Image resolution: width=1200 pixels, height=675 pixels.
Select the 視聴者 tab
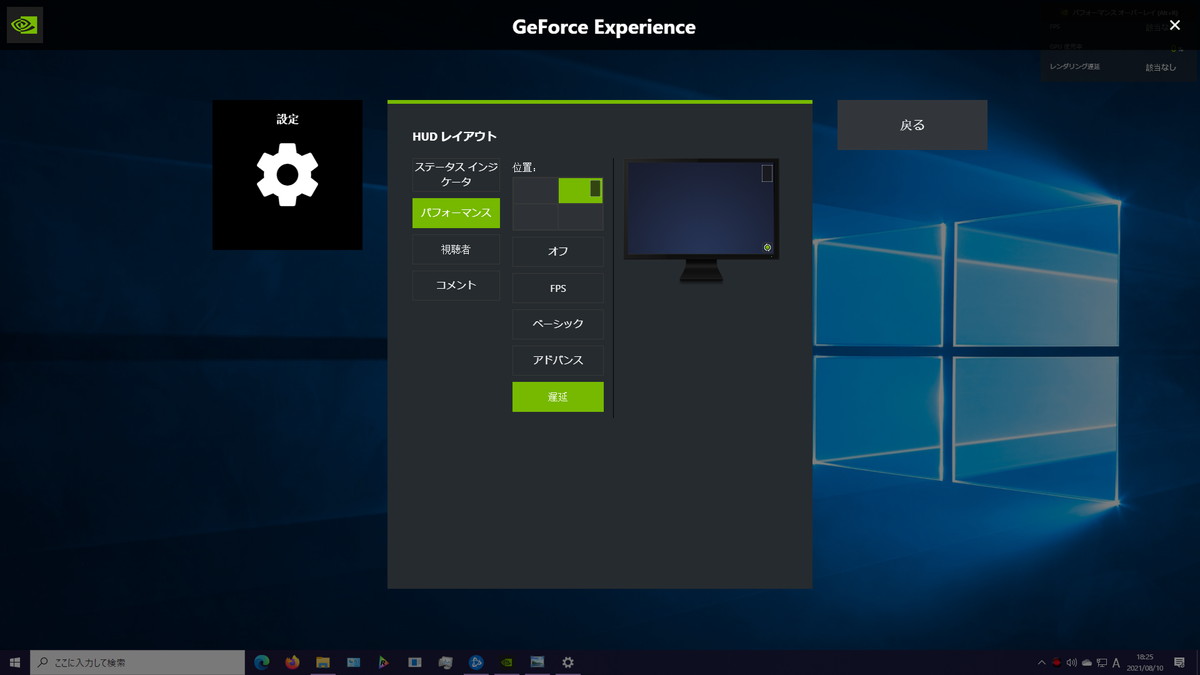(x=456, y=249)
